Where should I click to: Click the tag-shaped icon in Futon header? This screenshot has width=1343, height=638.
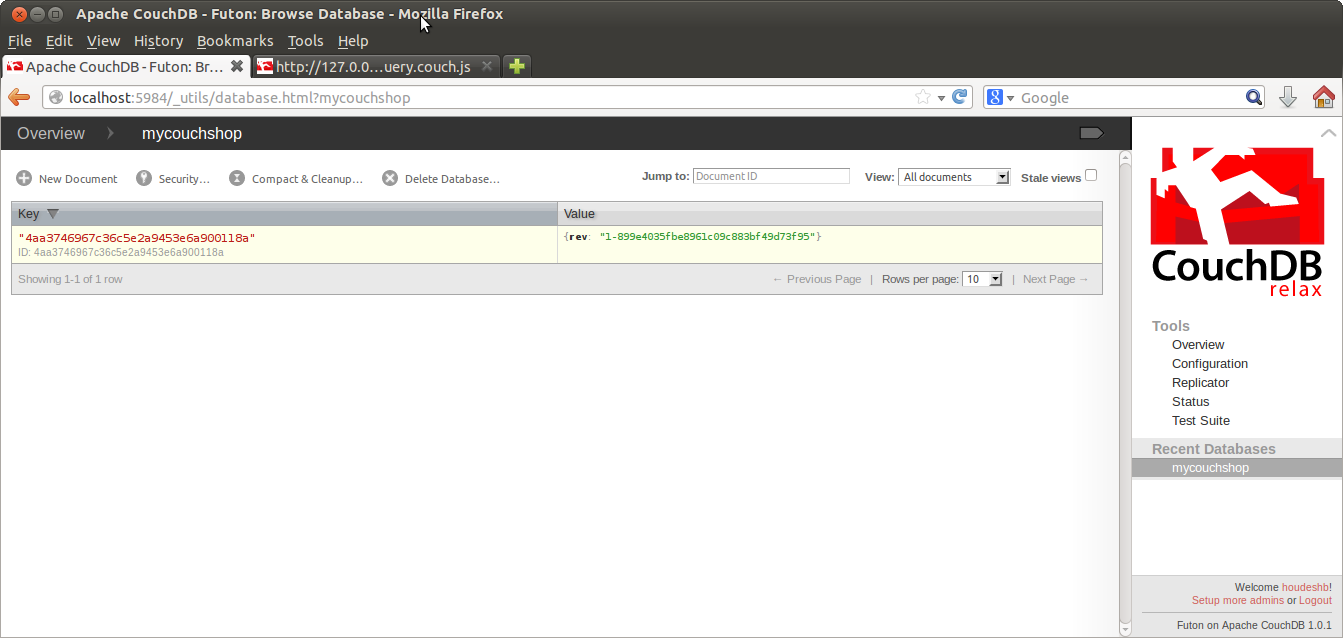pyautogui.click(x=1091, y=133)
